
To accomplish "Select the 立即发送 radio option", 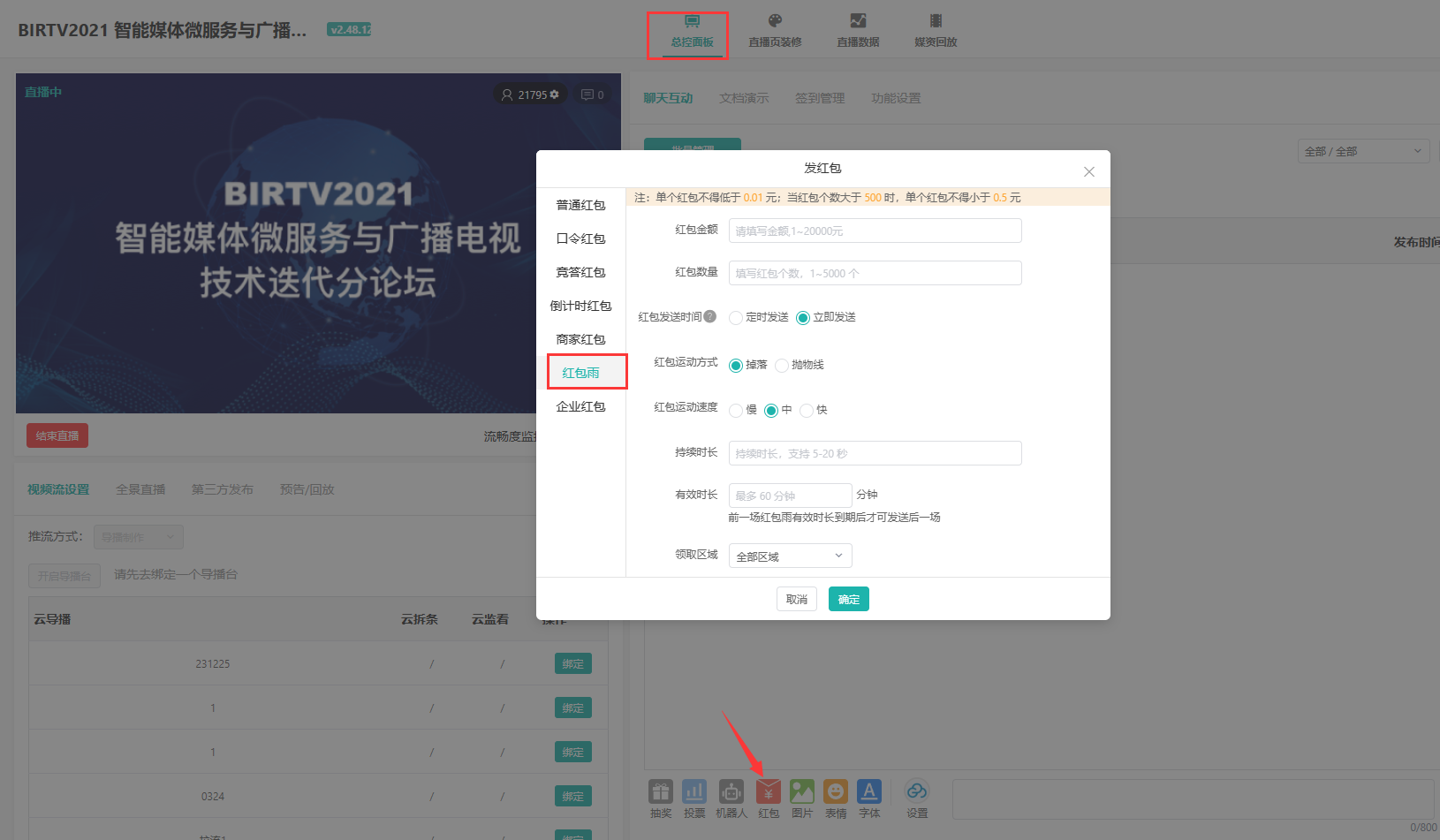I will coord(803,318).
